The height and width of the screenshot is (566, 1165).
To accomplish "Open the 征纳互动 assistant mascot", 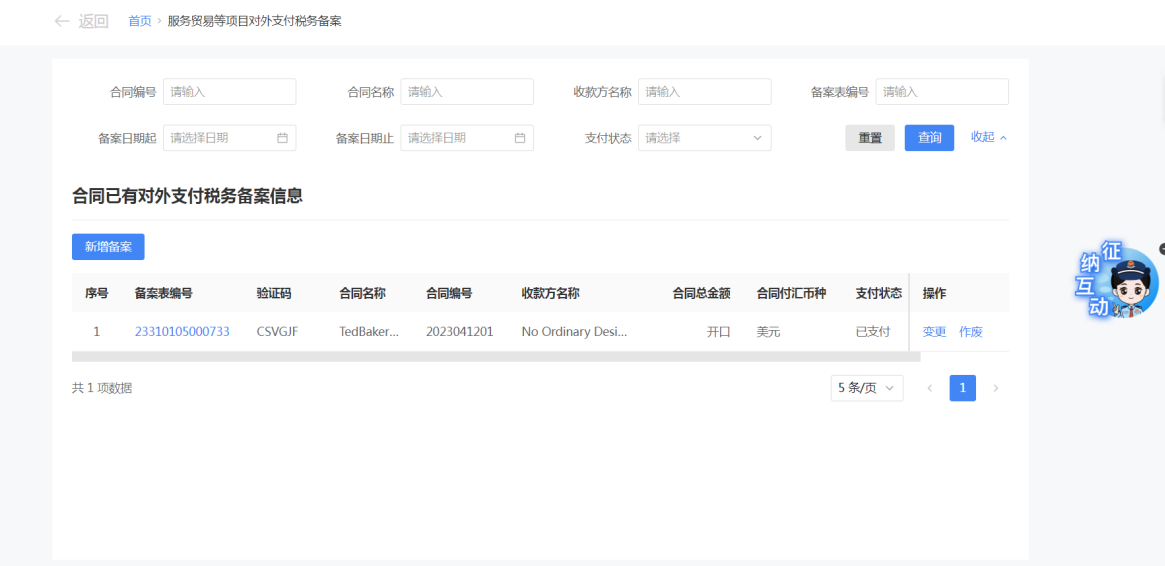I will pyautogui.click(x=1120, y=282).
